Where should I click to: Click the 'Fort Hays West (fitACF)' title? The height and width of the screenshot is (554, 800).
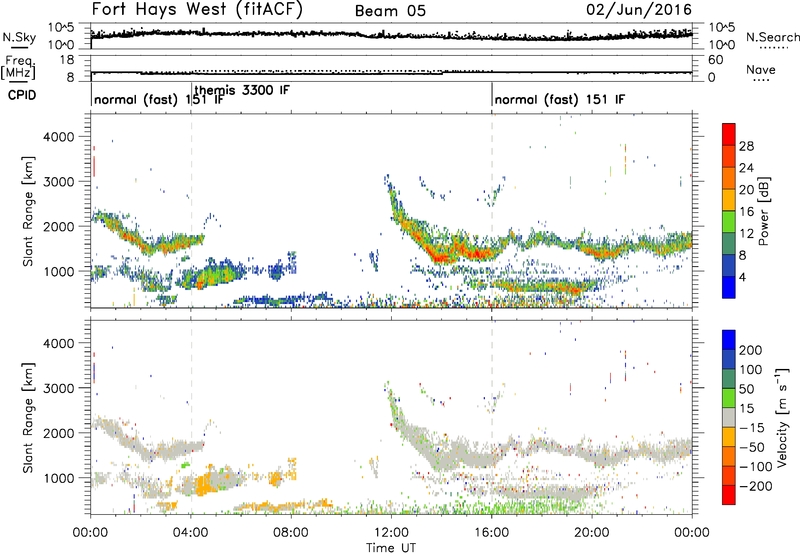pyautogui.click(x=197, y=10)
